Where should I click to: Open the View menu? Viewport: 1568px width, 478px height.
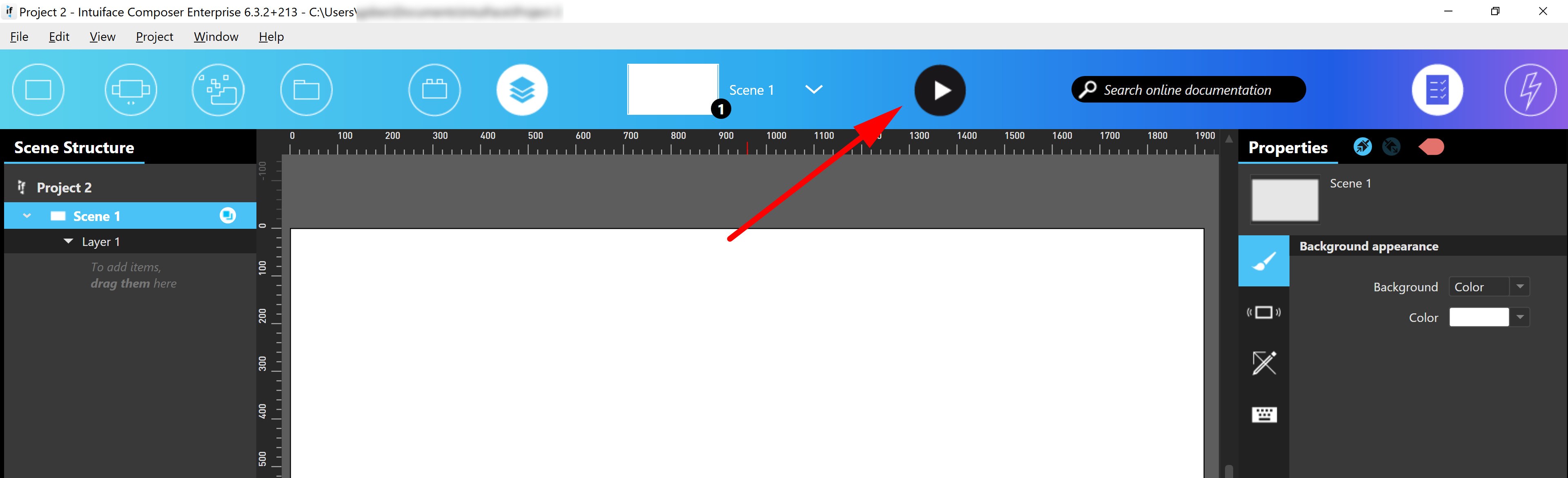pyautogui.click(x=101, y=37)
